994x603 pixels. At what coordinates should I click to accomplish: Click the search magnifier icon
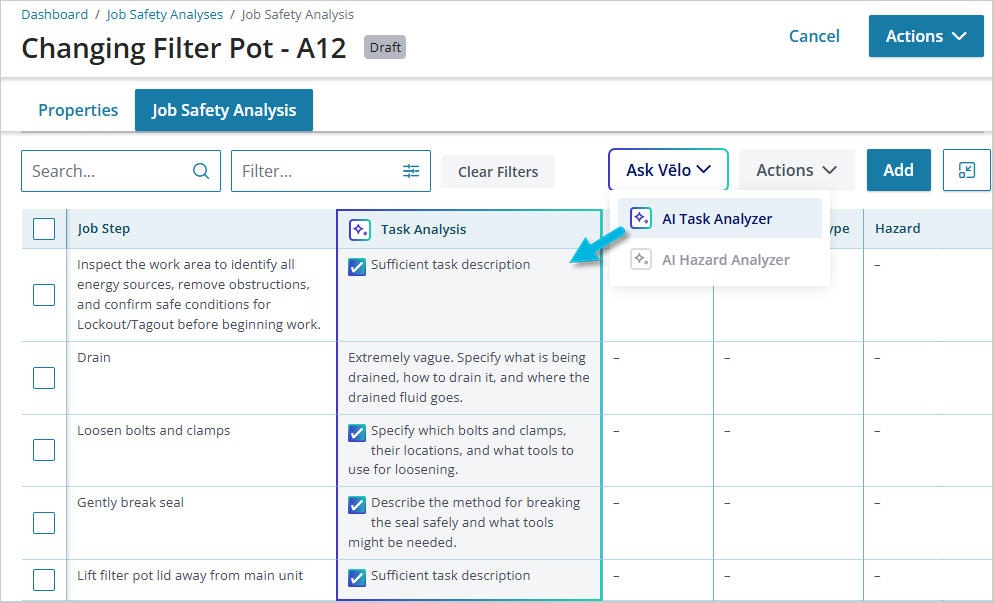201,171
